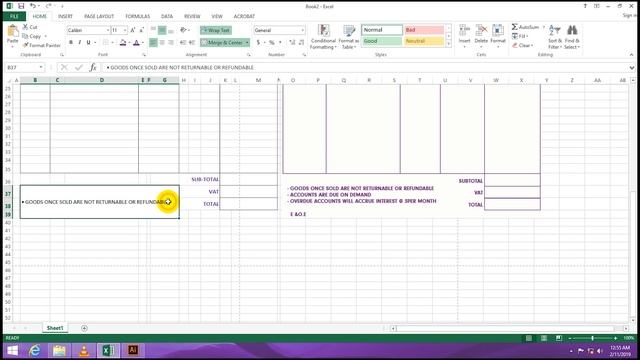Select the Sheet1 worksheet tab
640x360 pixels.
pos(55,328)
